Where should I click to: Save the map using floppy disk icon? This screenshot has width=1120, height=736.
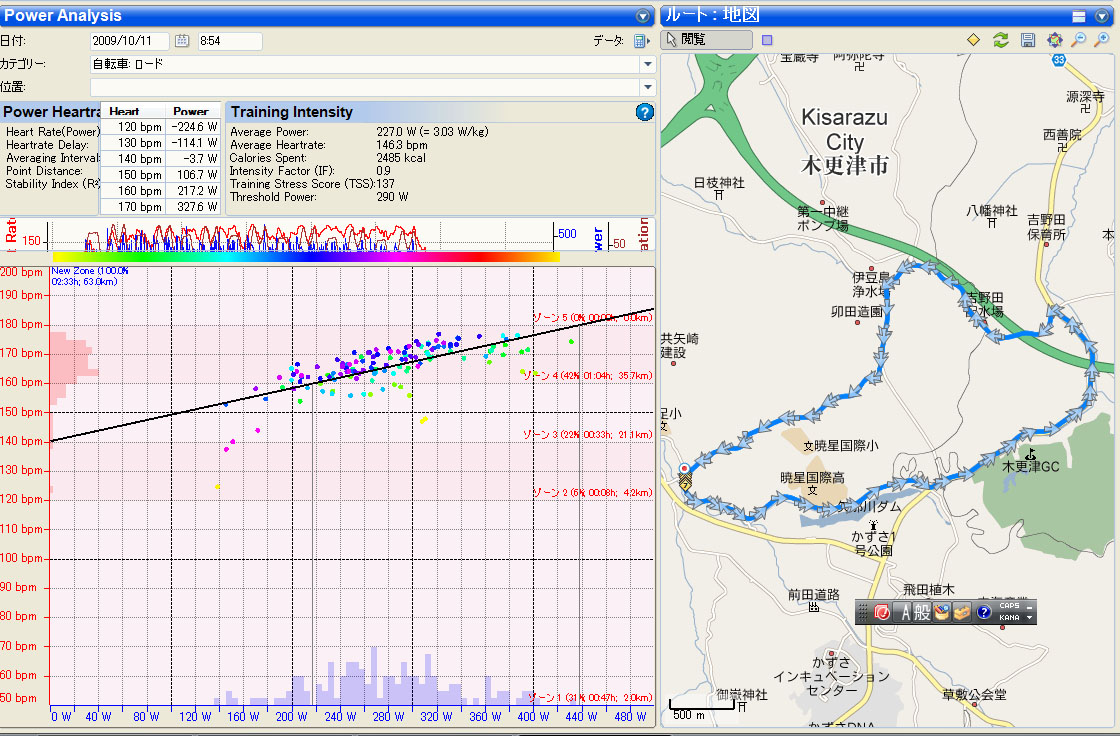[1027, 40]
